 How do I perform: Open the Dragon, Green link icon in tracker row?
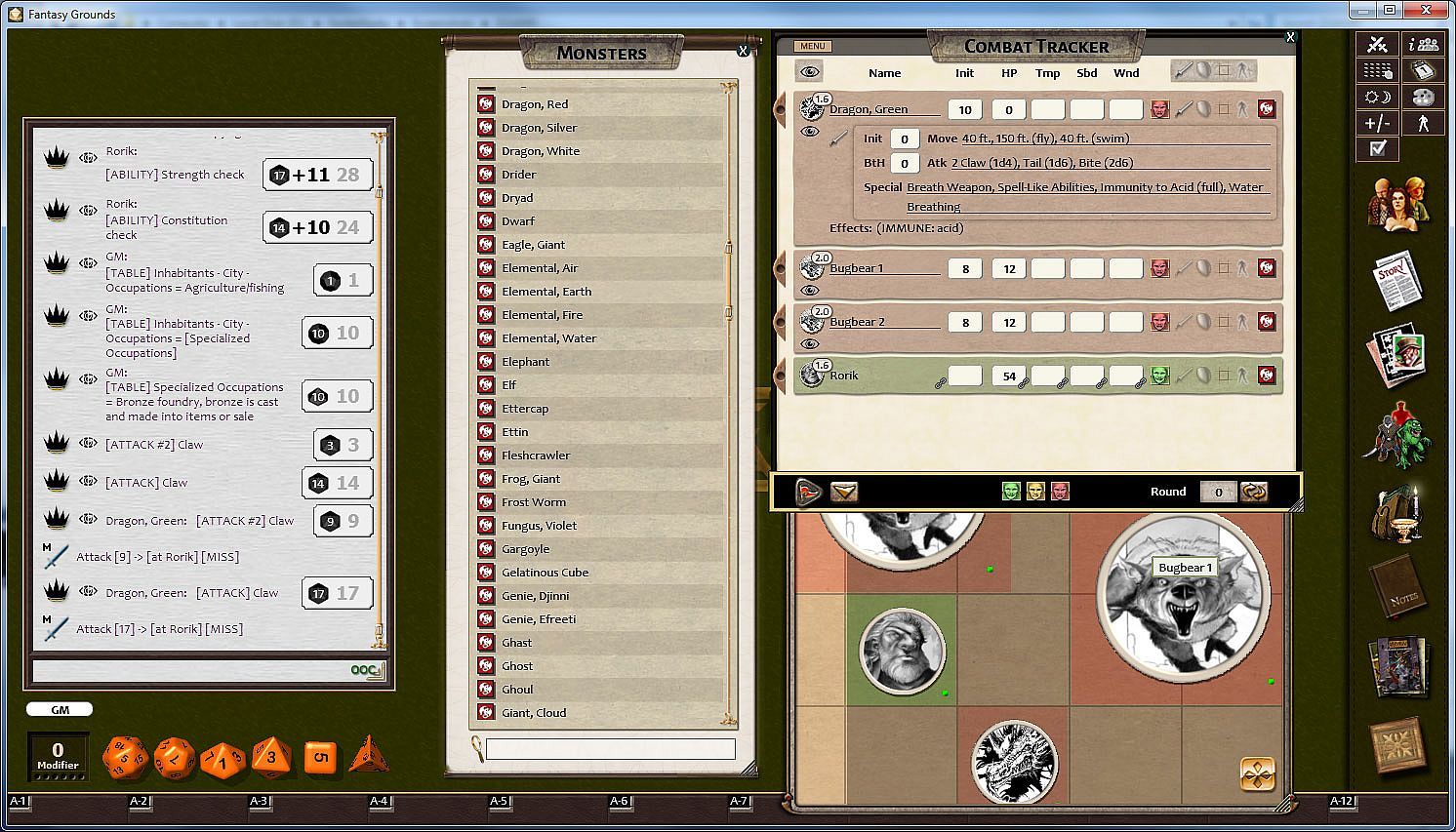(x=1267, y=109)
